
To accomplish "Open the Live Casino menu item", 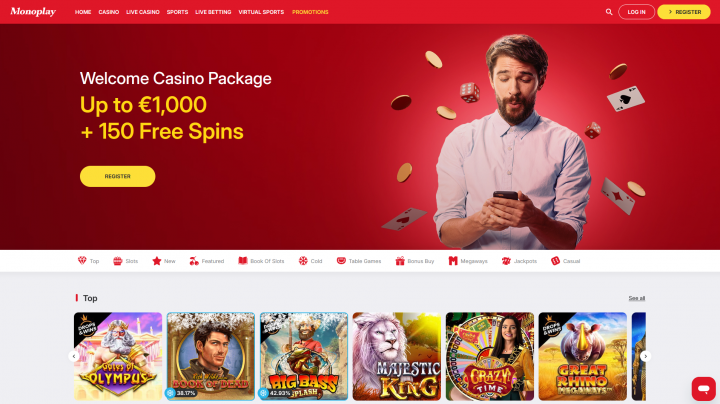I will [x=143, y=12].
